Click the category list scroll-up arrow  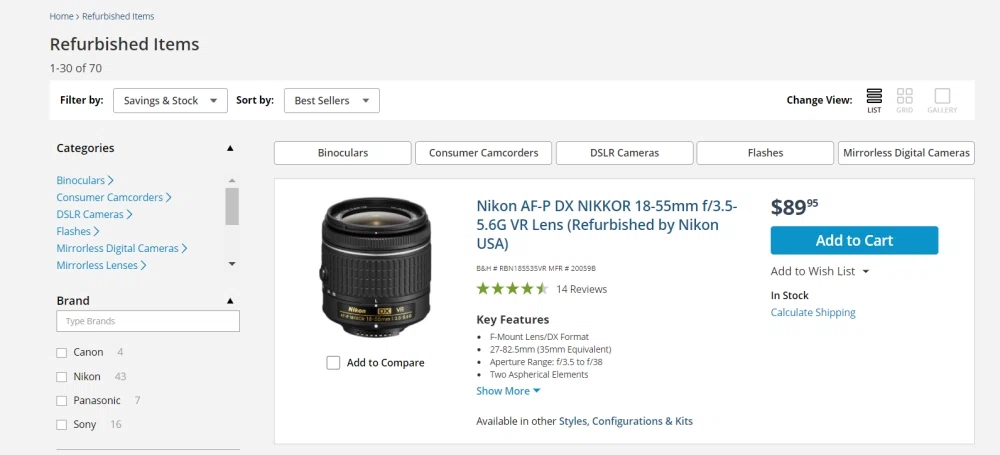click(232, 181)
